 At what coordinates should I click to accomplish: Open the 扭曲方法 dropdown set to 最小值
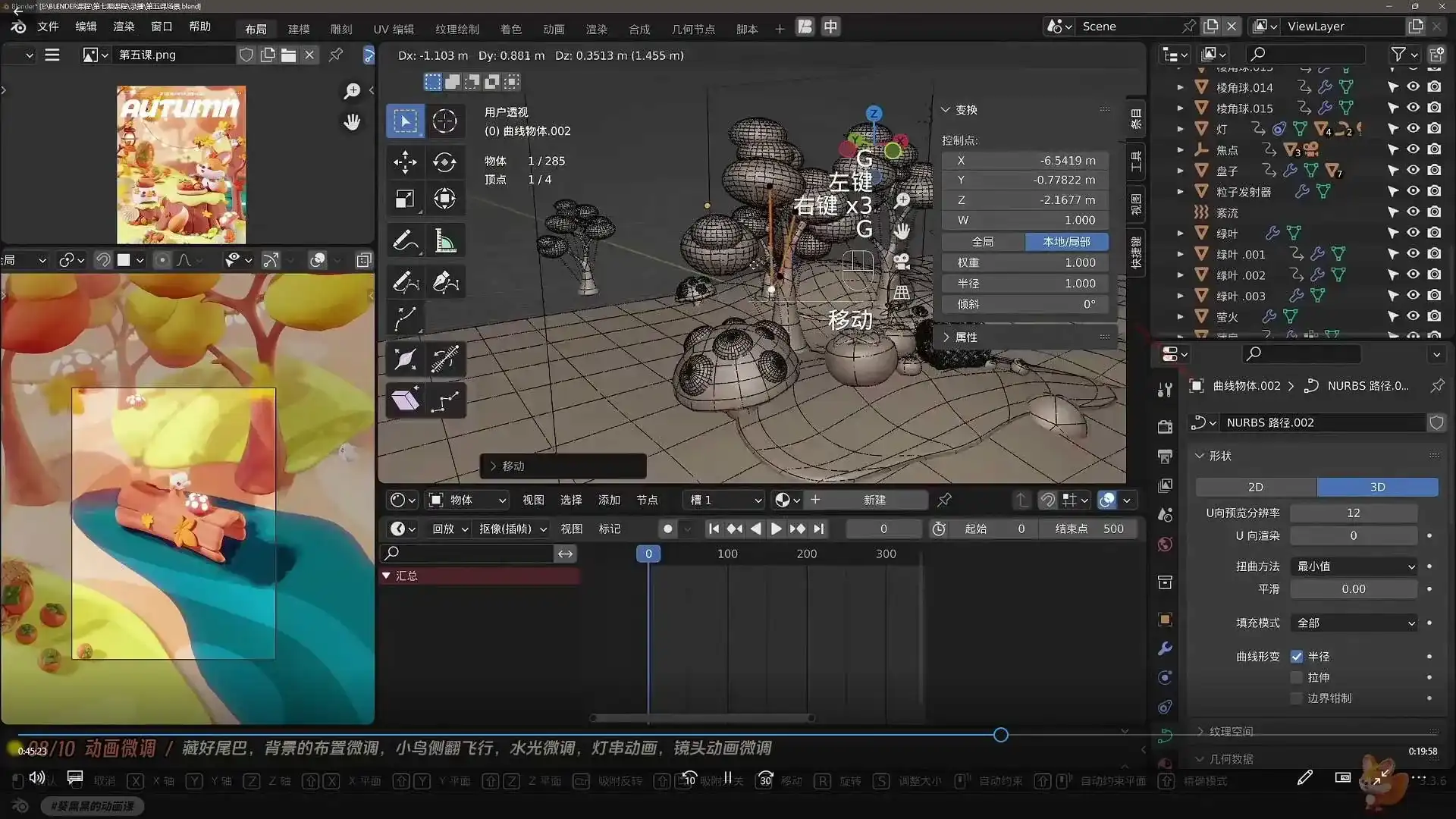[x=1354, y=566]
